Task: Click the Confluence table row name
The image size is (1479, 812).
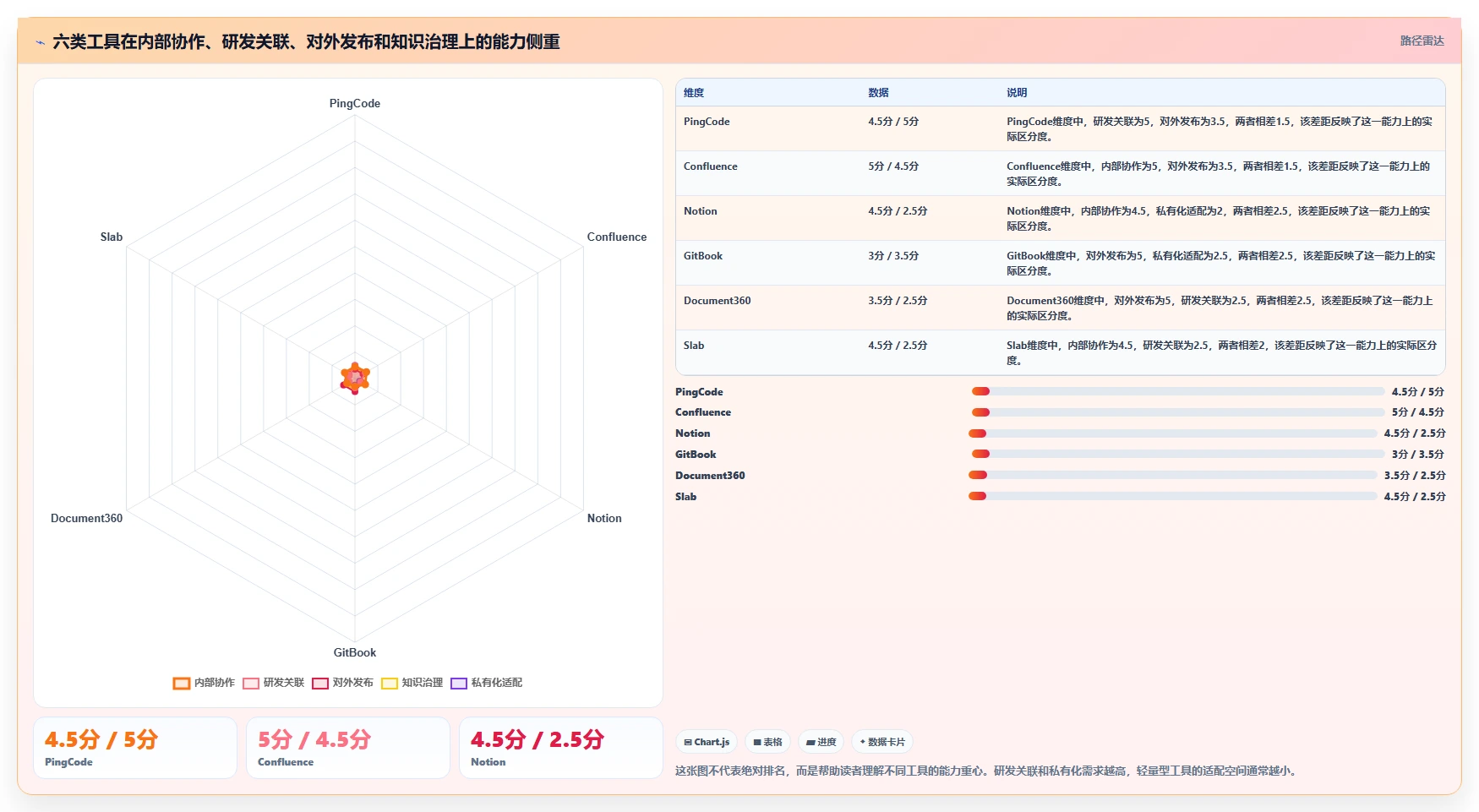Action: (x=711, y=166)
